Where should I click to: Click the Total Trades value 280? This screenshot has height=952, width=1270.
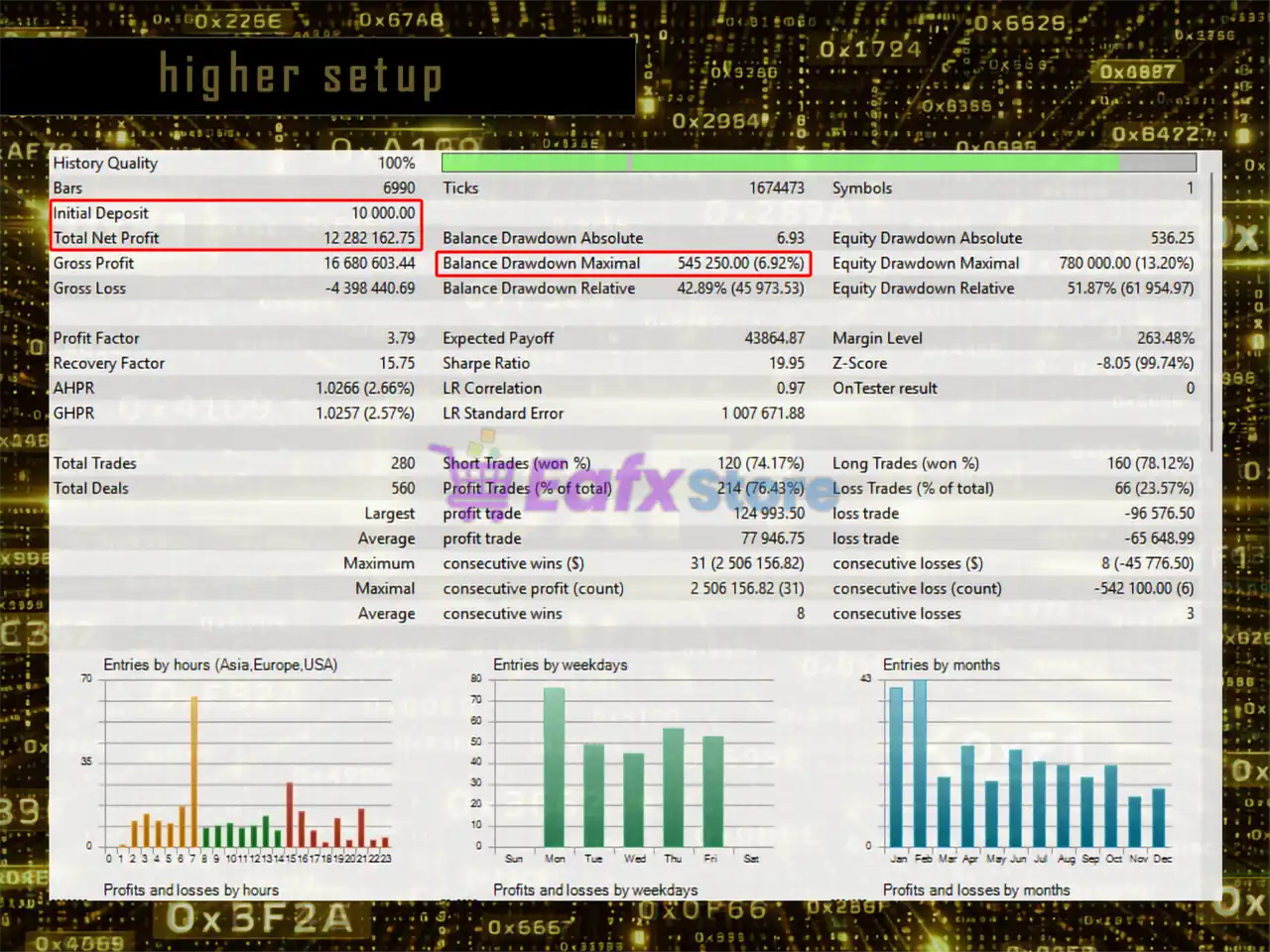coord(403,463)
